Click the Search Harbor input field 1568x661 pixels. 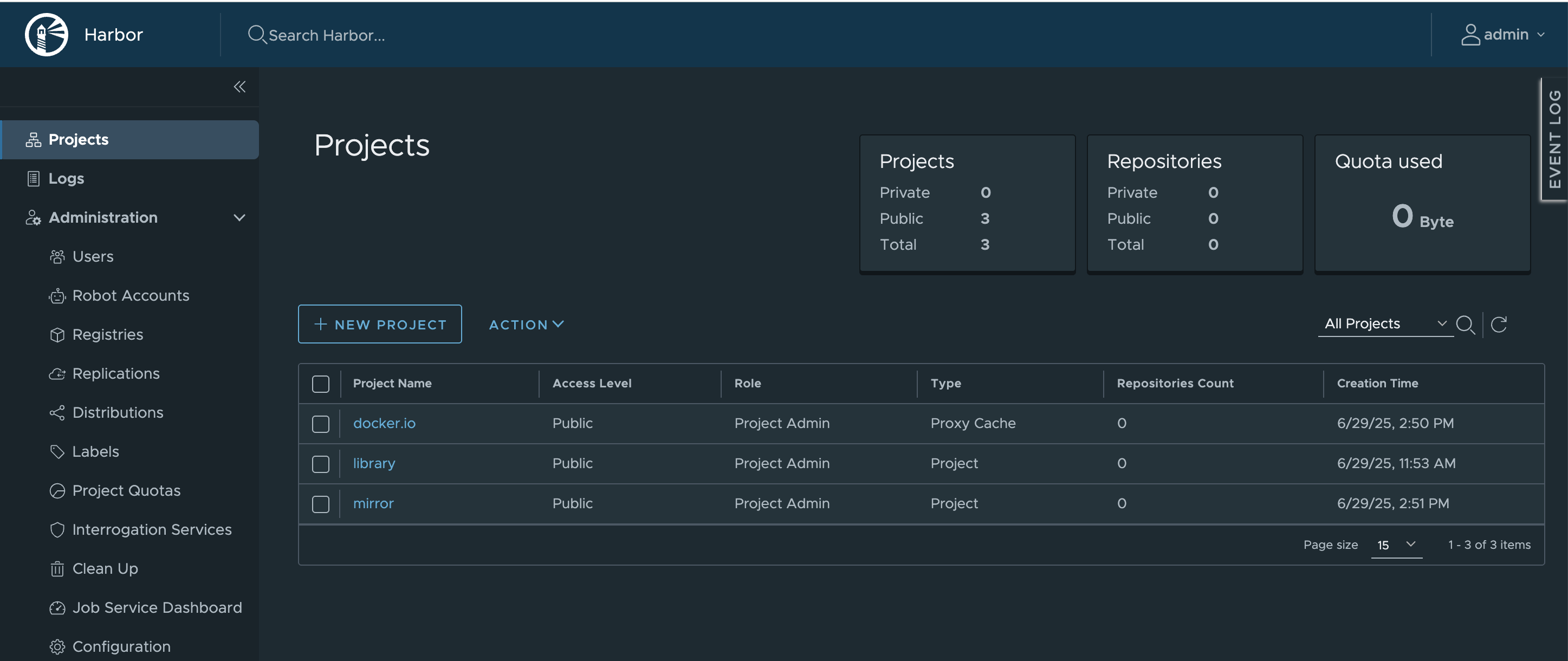click(x=326, y=35)
